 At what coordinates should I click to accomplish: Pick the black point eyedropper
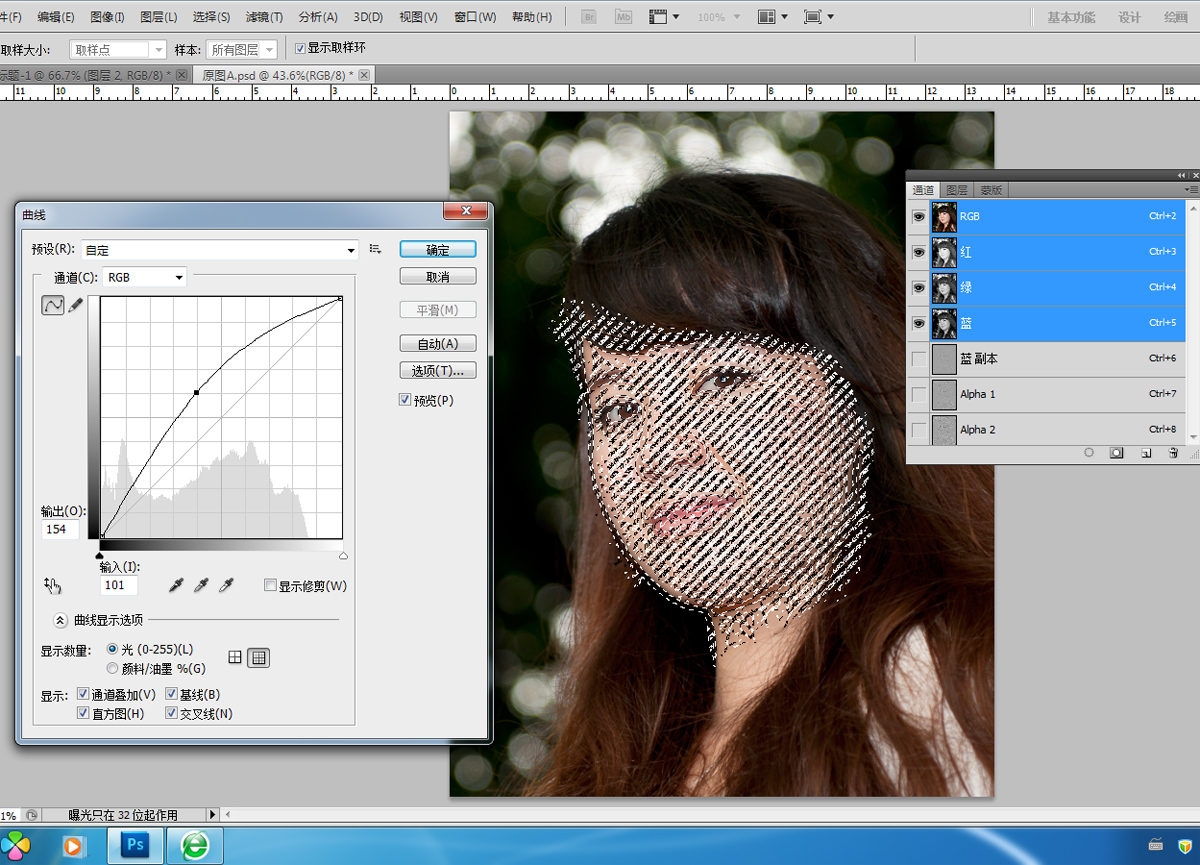pos(177,585)
